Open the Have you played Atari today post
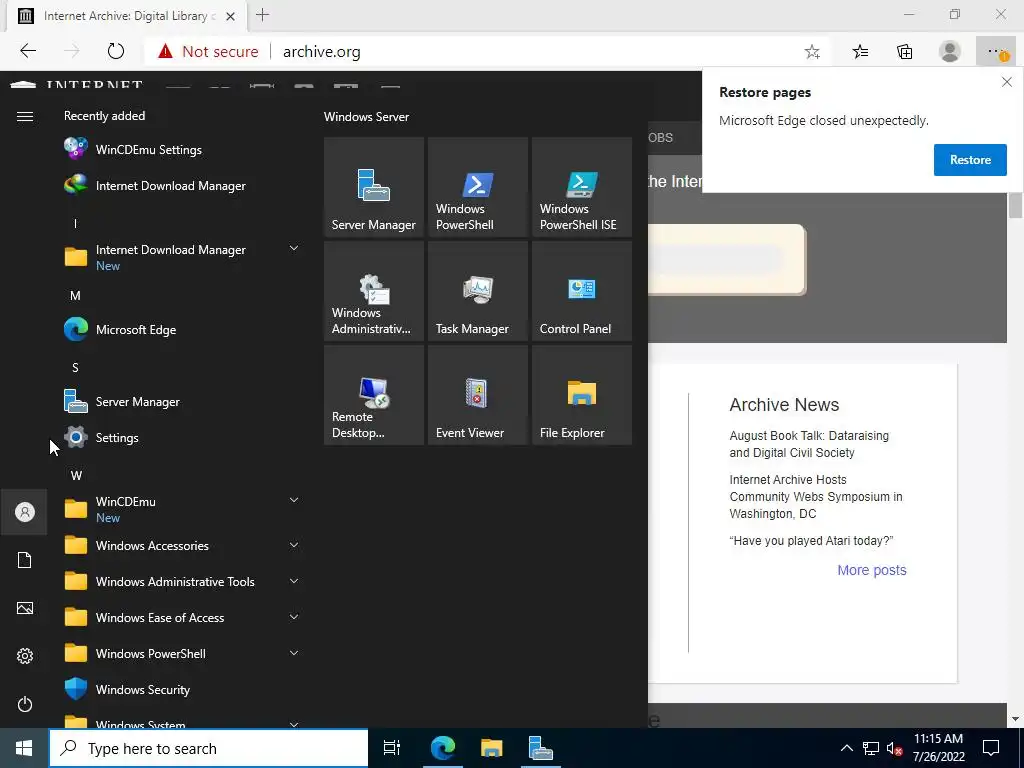The width and height of the screenshot is (1024, 768). [811, 541]
